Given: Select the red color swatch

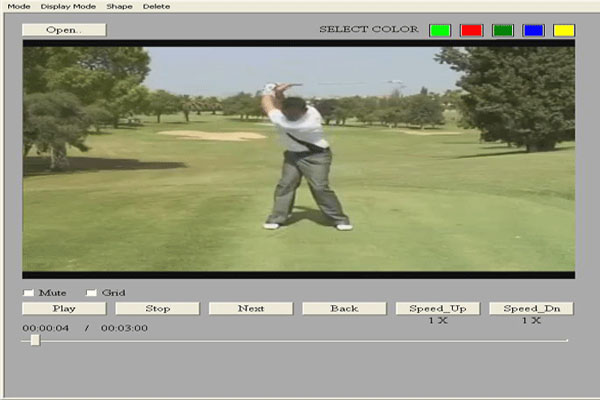Looking at the screenshot, I should point(471,30).
